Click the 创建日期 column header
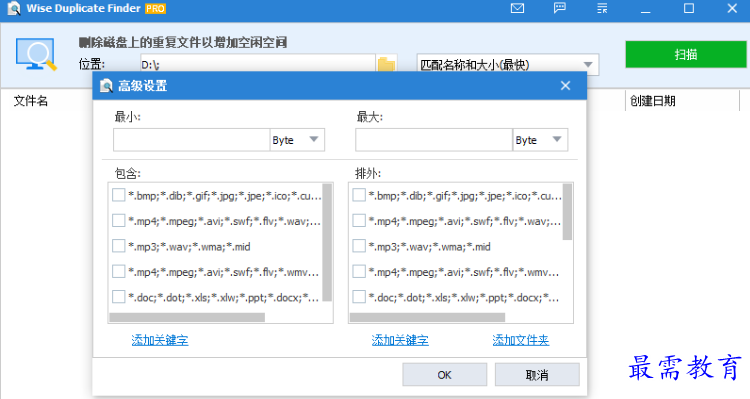The width and height of the screenshot is (750, 399). [652, 101]
